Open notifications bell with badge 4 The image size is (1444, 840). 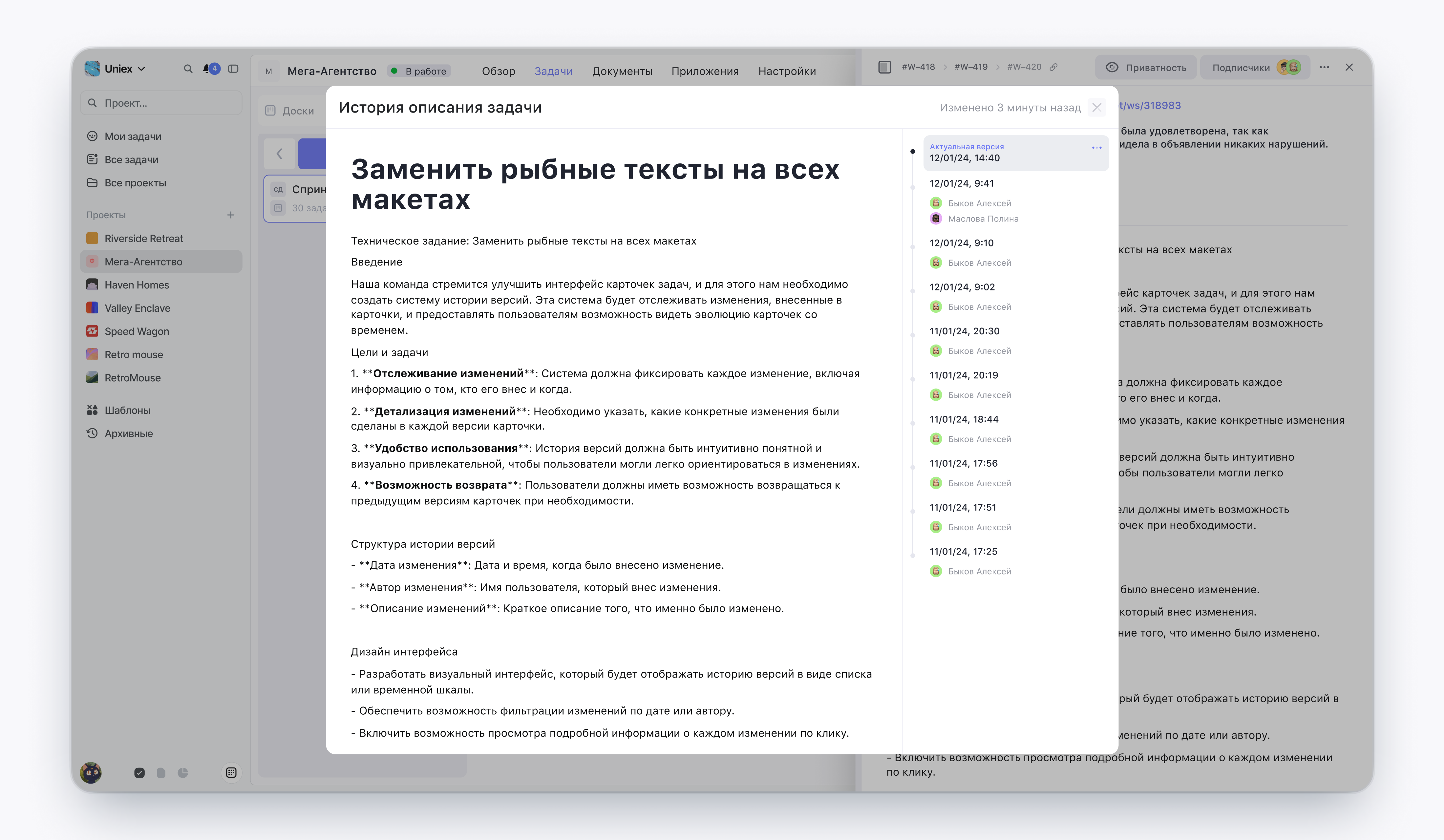tap(211, 69)
